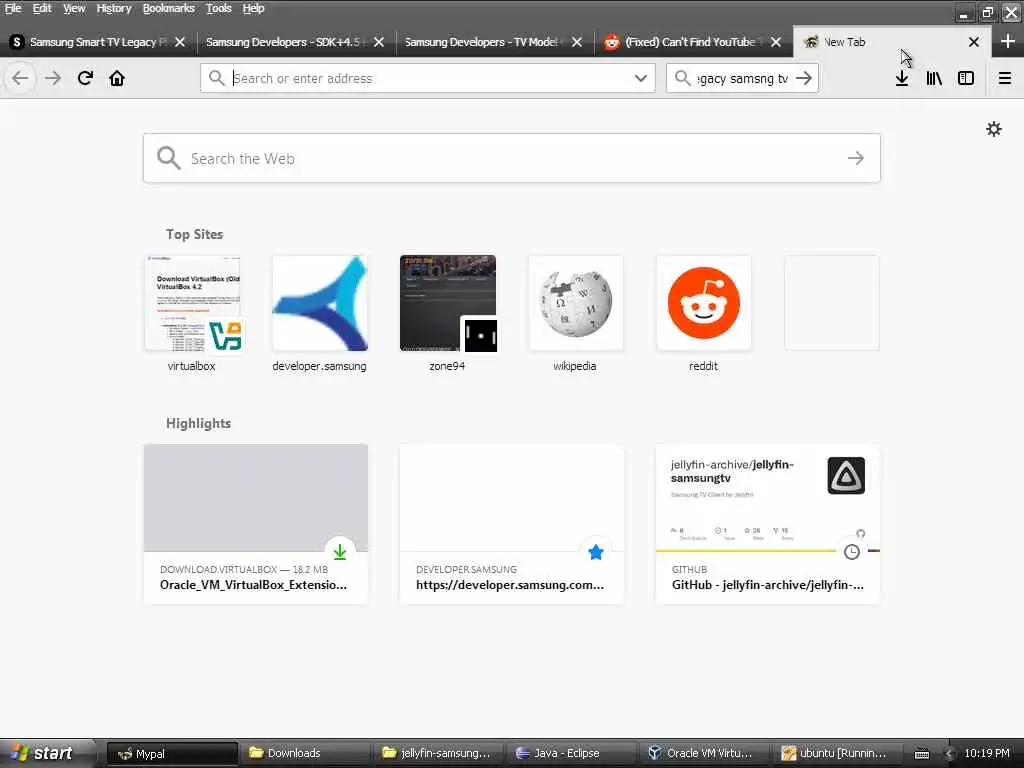Switch to Mypal taskbar button

172,754
